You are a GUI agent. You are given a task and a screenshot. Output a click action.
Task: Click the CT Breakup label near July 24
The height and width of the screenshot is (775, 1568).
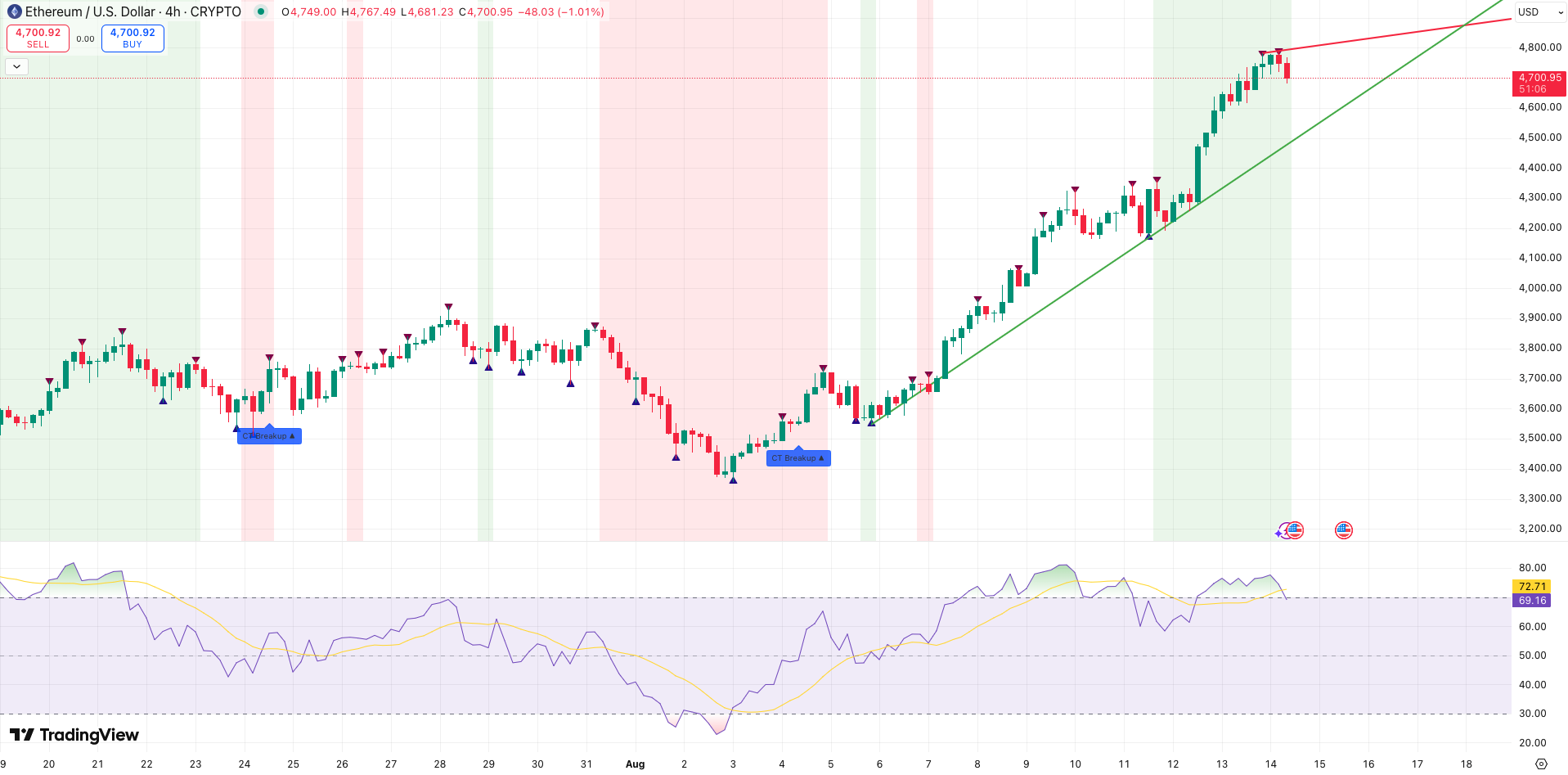(269, 436)
